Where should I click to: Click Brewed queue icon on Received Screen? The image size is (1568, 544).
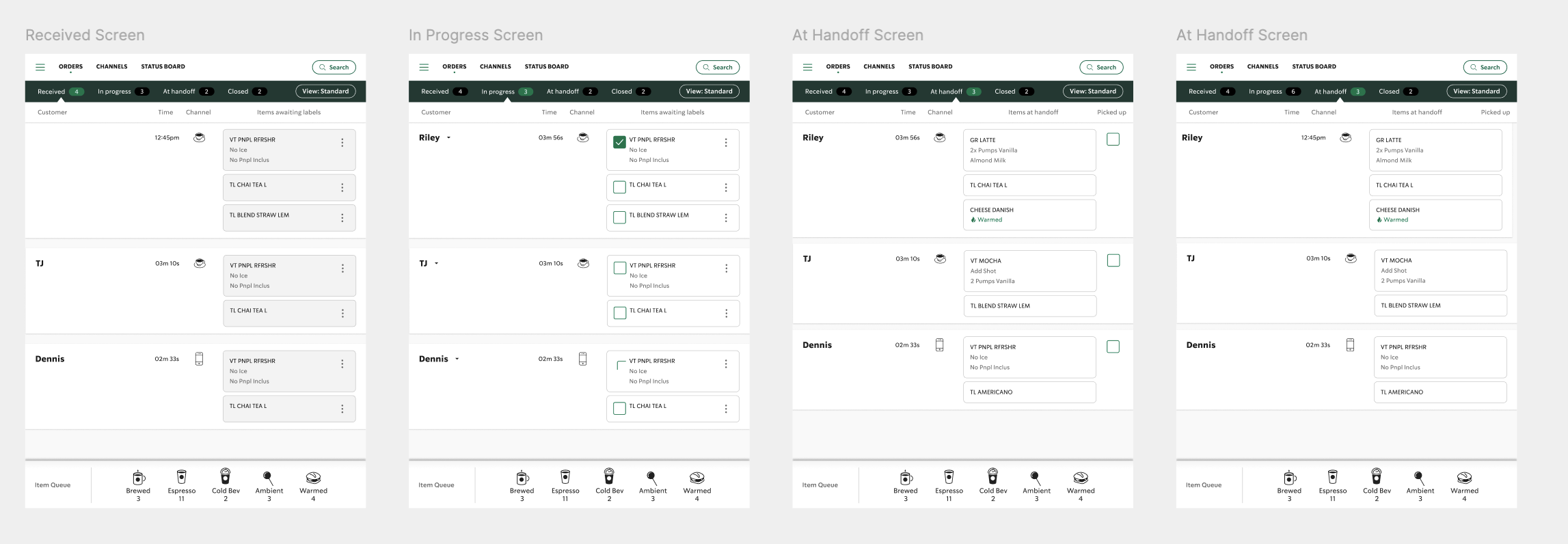[x=138, y=477]
